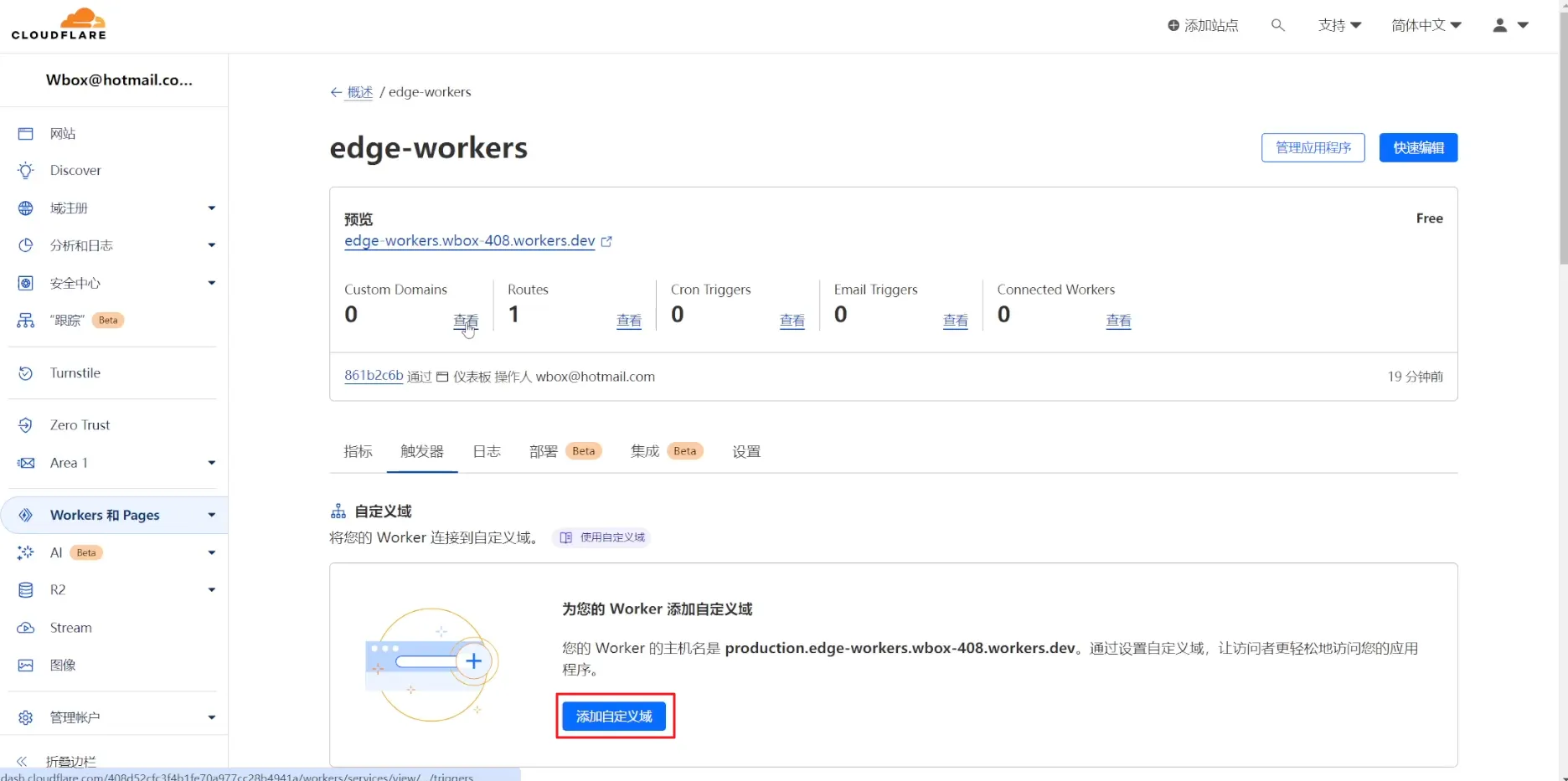Go to the 集成 Beta tab

(x=667, y=452)
